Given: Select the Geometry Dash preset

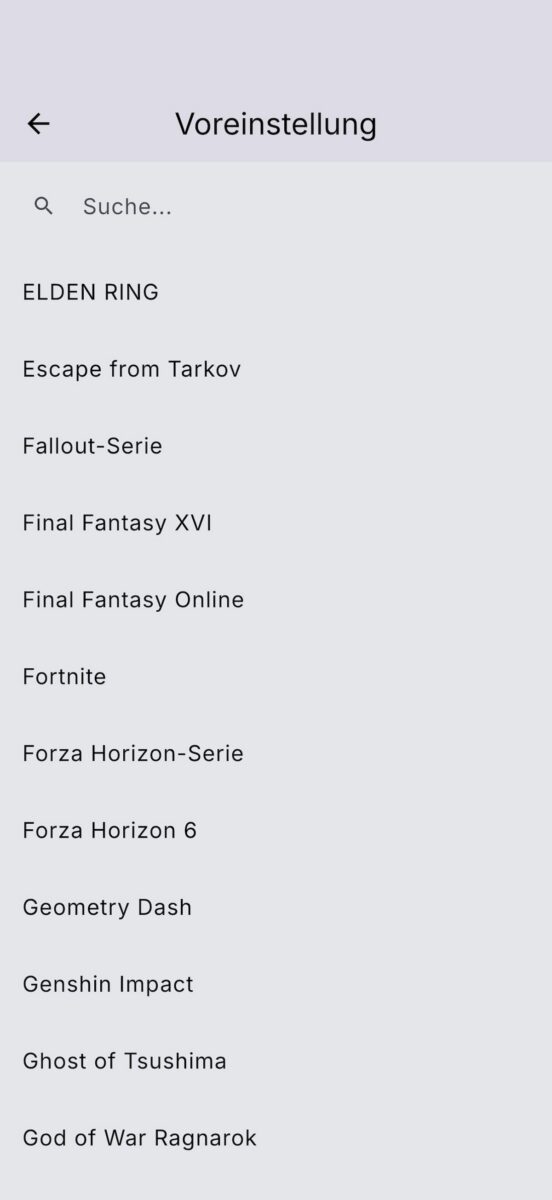Looking at the screenshot, I should pos(276,908).
